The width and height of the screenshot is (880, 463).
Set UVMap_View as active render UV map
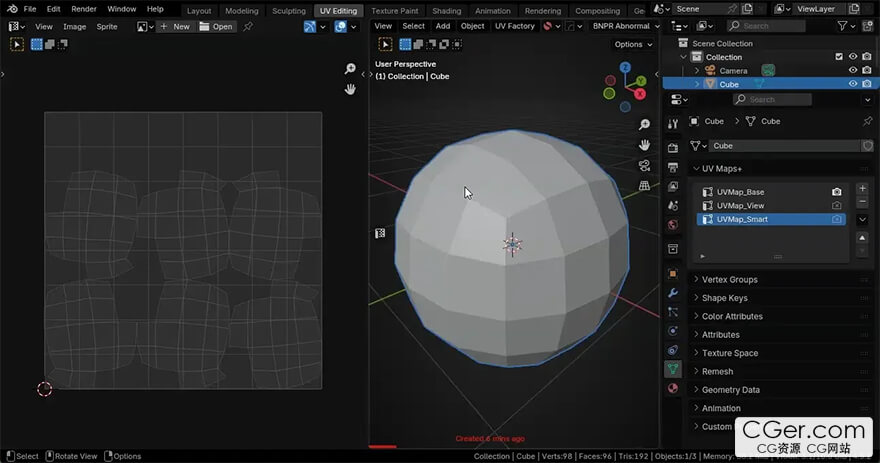click(x=836, y=205)
